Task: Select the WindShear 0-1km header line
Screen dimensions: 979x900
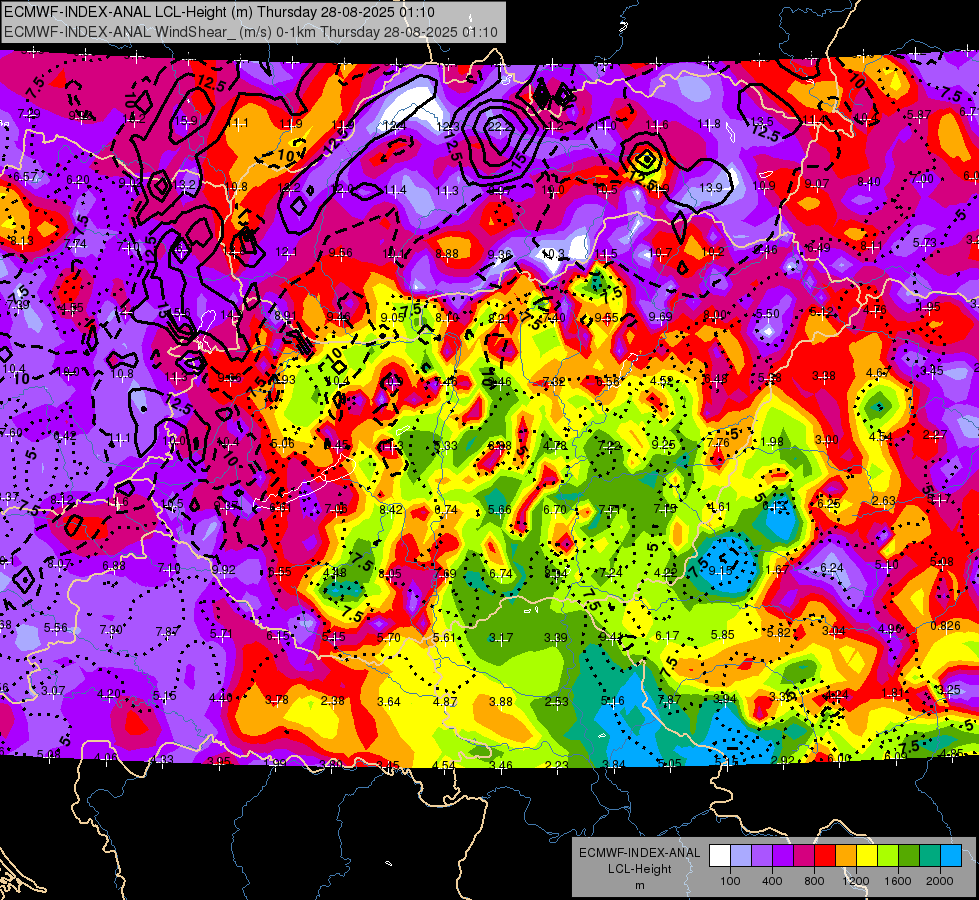Action: tap(251, 32)
